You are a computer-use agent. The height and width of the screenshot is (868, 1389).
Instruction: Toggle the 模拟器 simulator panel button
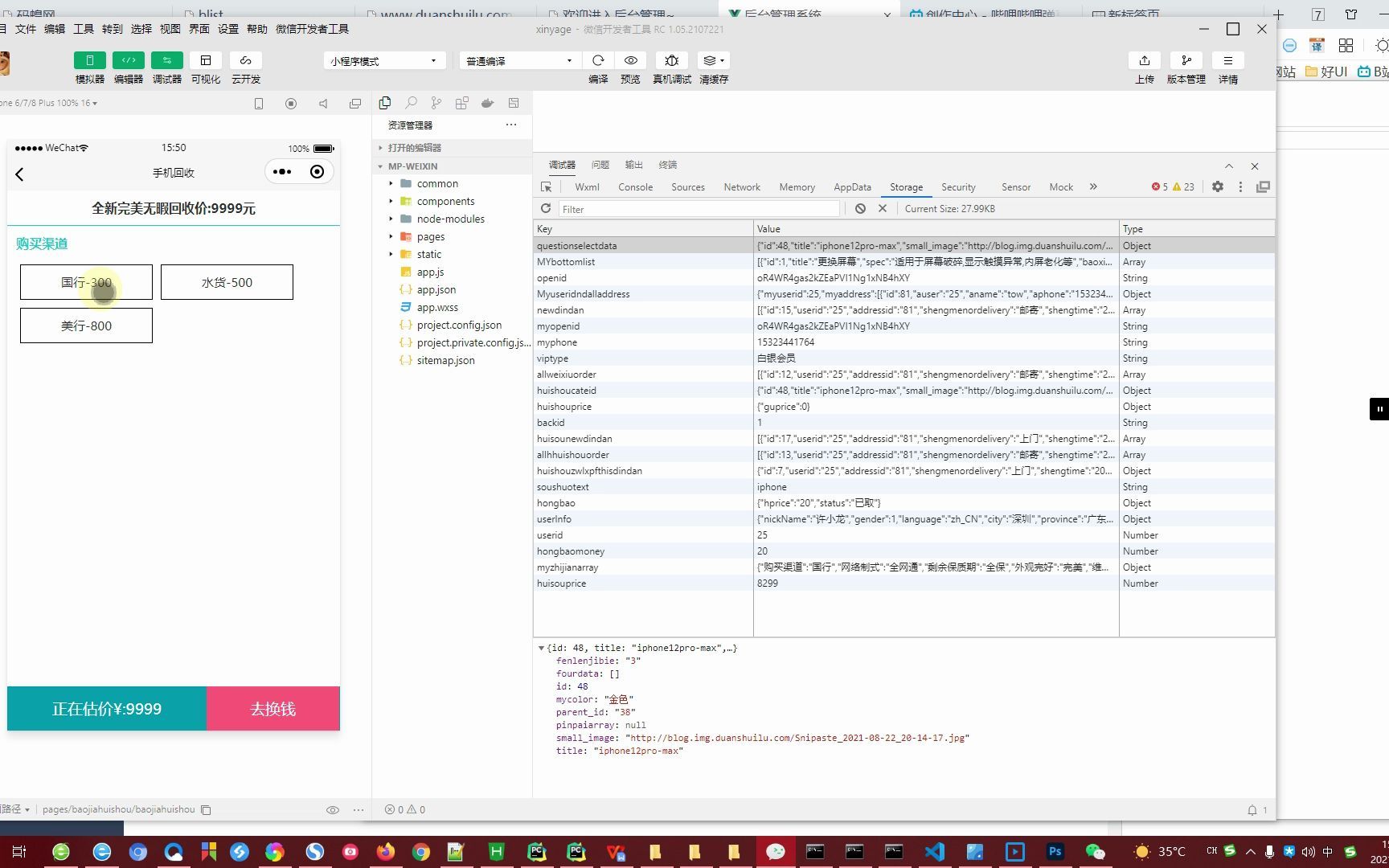click(89, 60)
